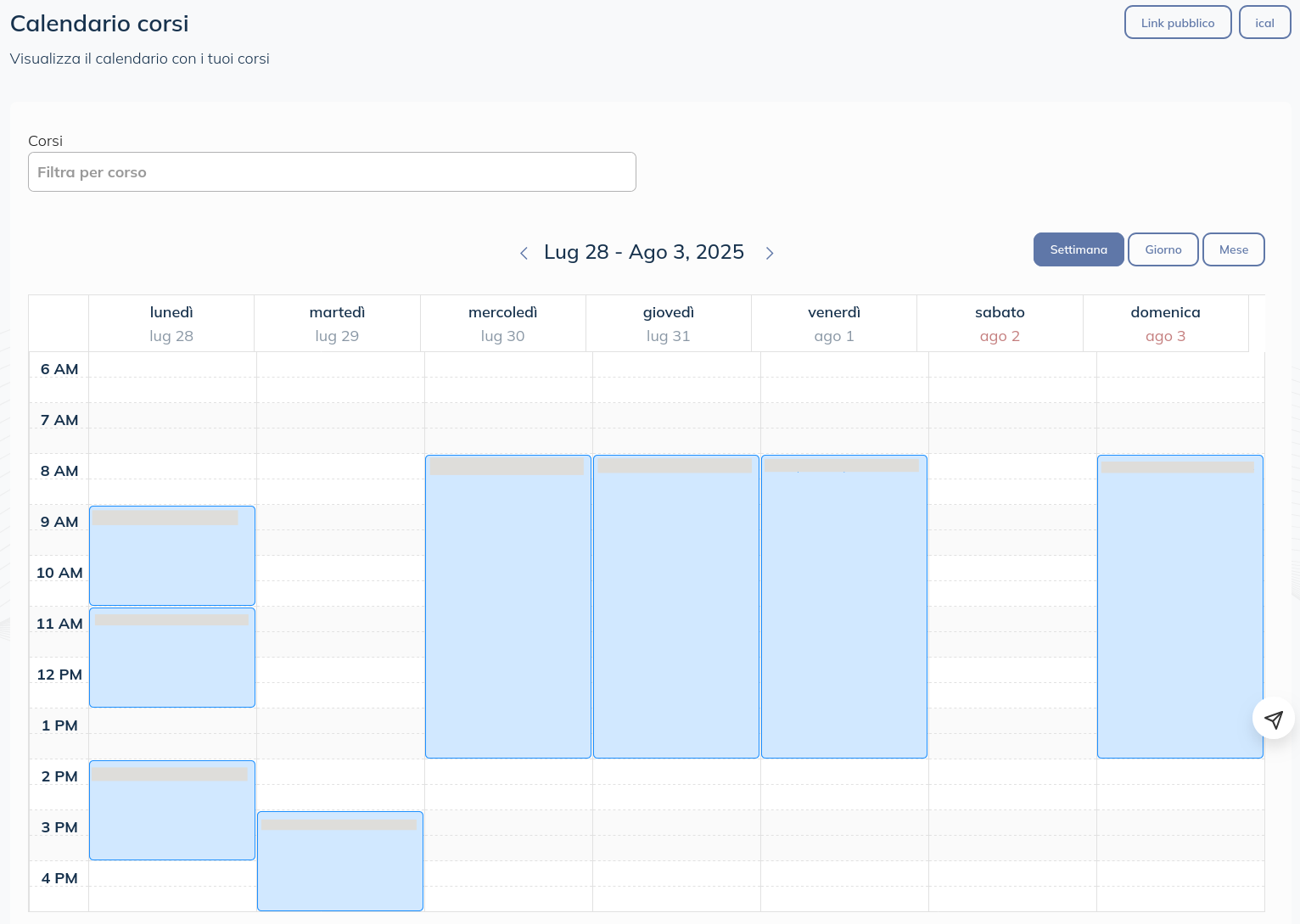Open the Link pubblico button

point(1177,23)
